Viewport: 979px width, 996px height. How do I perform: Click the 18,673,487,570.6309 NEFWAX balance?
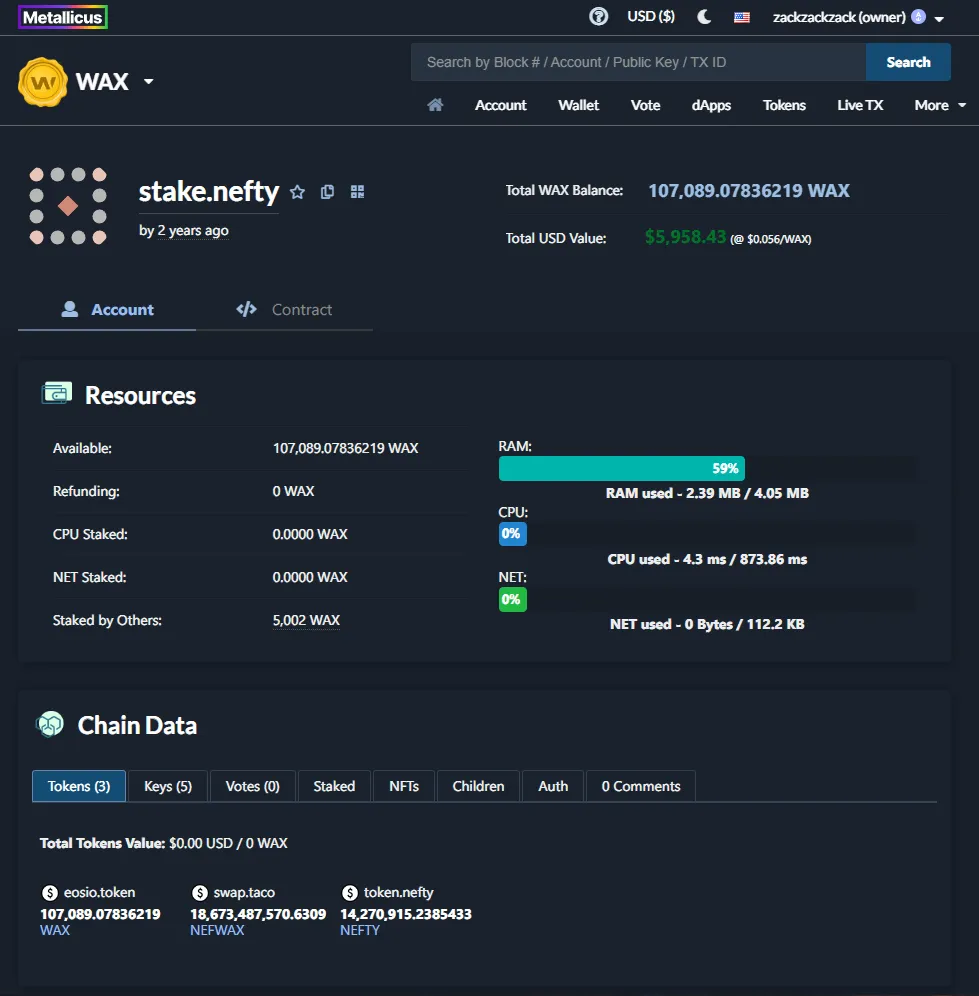[x=258, y=914]
